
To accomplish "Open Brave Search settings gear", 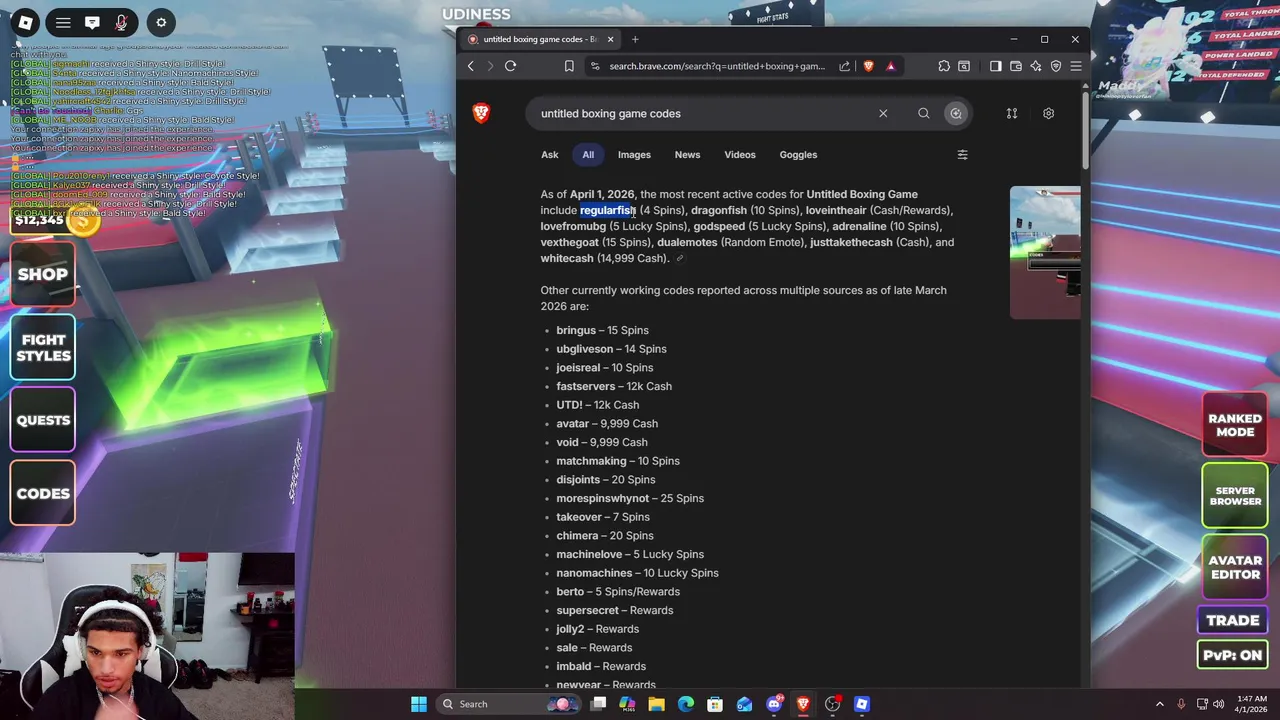I will (1048, 114).
